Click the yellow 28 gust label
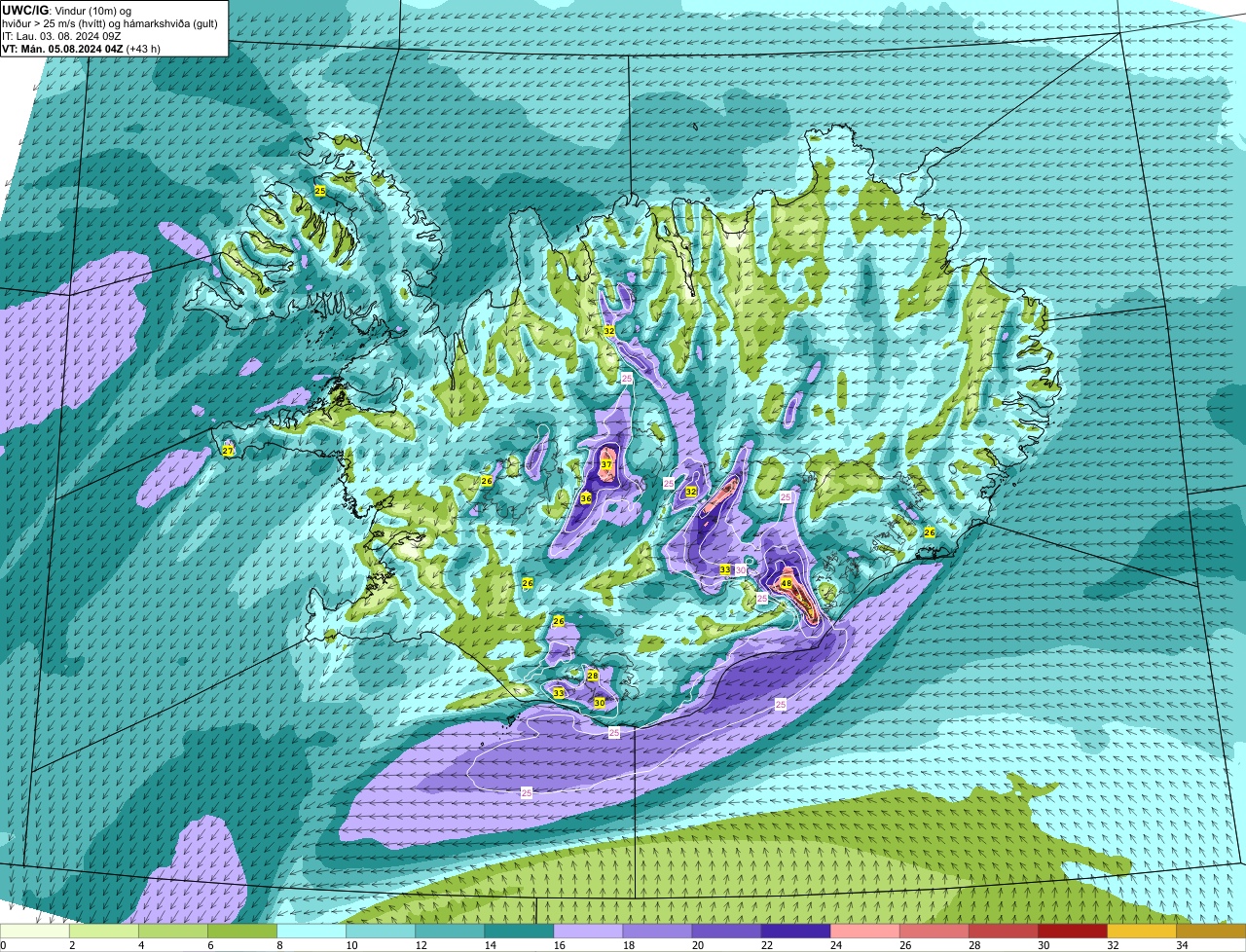The height and width of the screenshot is (952, 1246). point(592,676)
